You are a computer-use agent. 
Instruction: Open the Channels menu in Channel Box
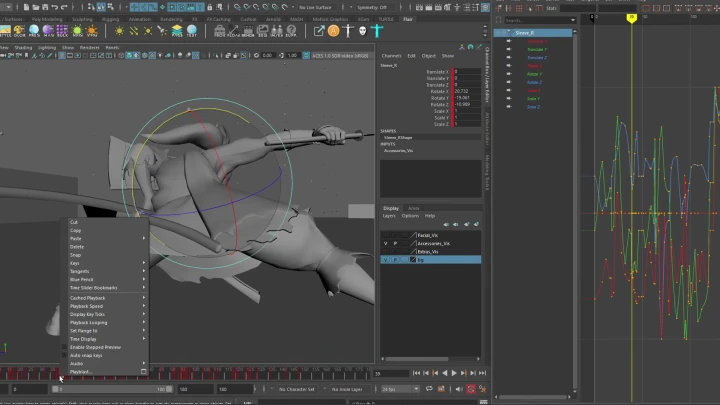(x=391, y=56)
